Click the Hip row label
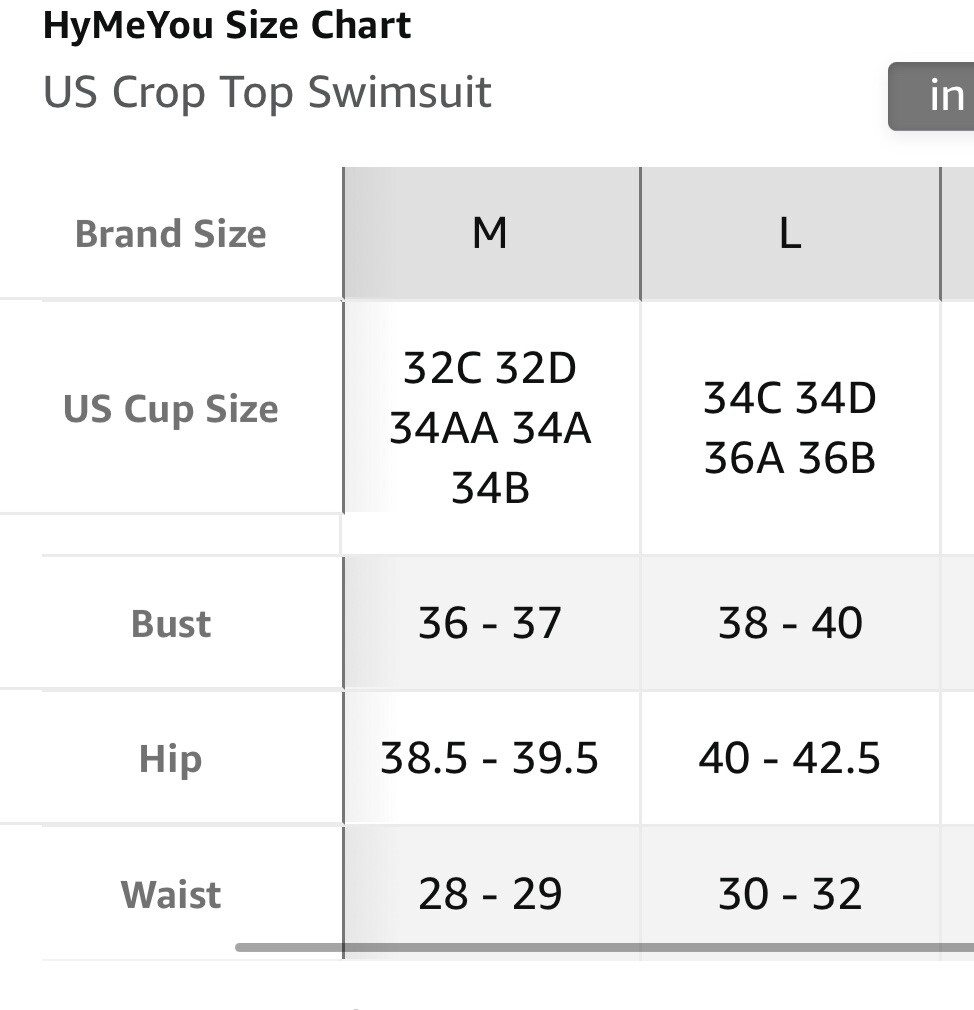Screen dimensions: 974x1010 tap(171, 759)
